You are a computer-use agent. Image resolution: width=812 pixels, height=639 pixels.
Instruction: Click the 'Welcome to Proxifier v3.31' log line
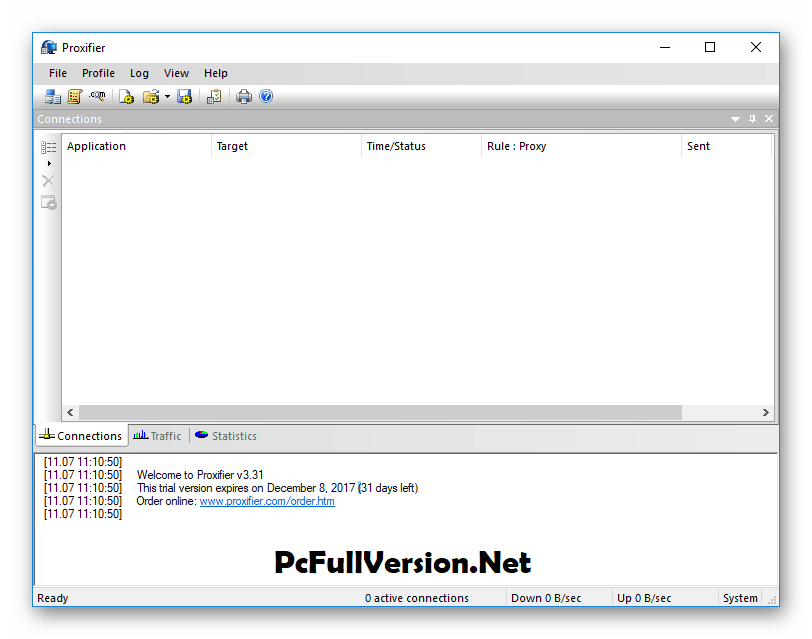200,475
